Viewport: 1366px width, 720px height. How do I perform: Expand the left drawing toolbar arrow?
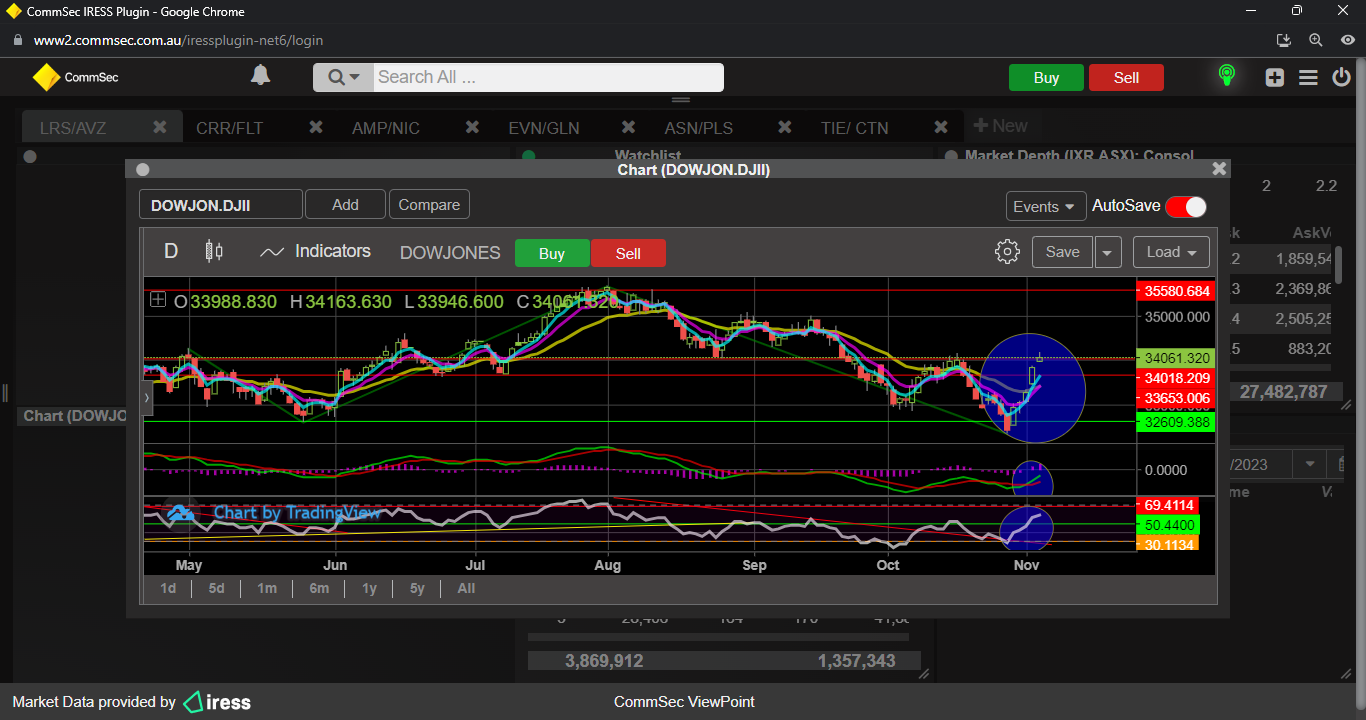(148, 397)
